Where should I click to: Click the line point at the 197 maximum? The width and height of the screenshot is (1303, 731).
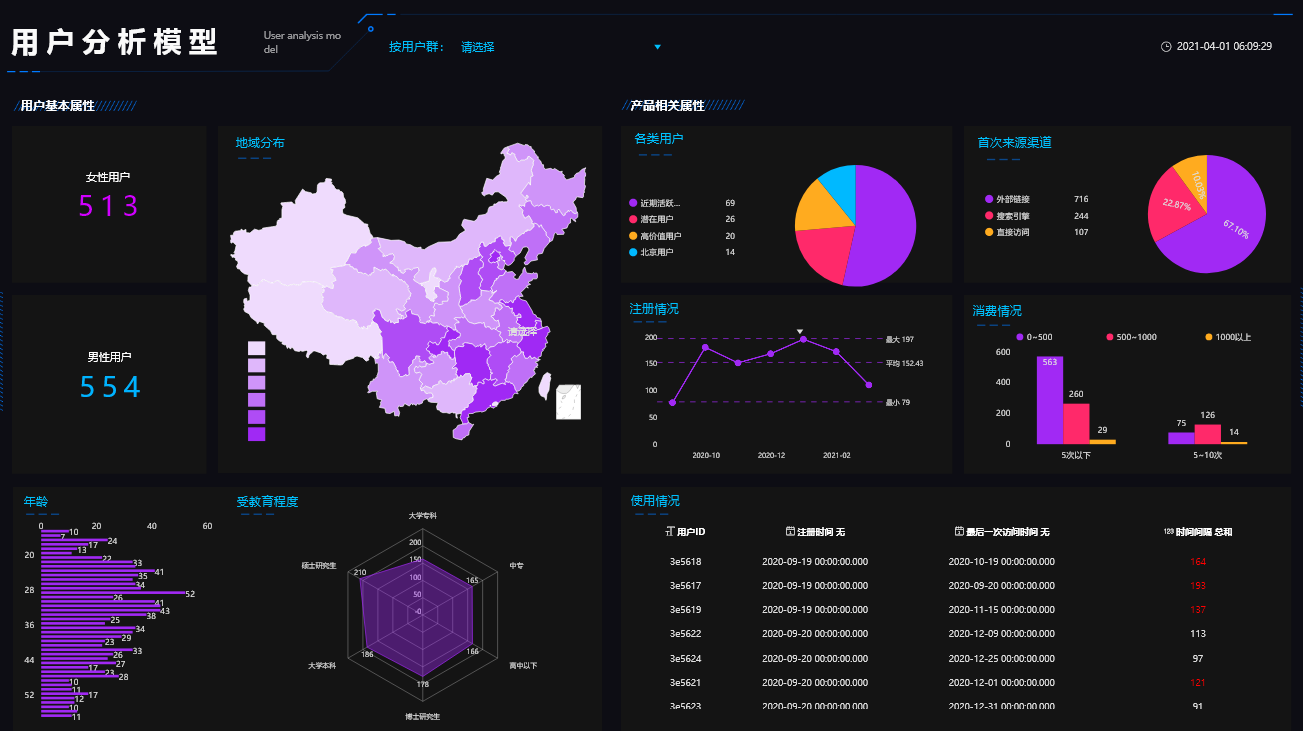click(803, 339)
